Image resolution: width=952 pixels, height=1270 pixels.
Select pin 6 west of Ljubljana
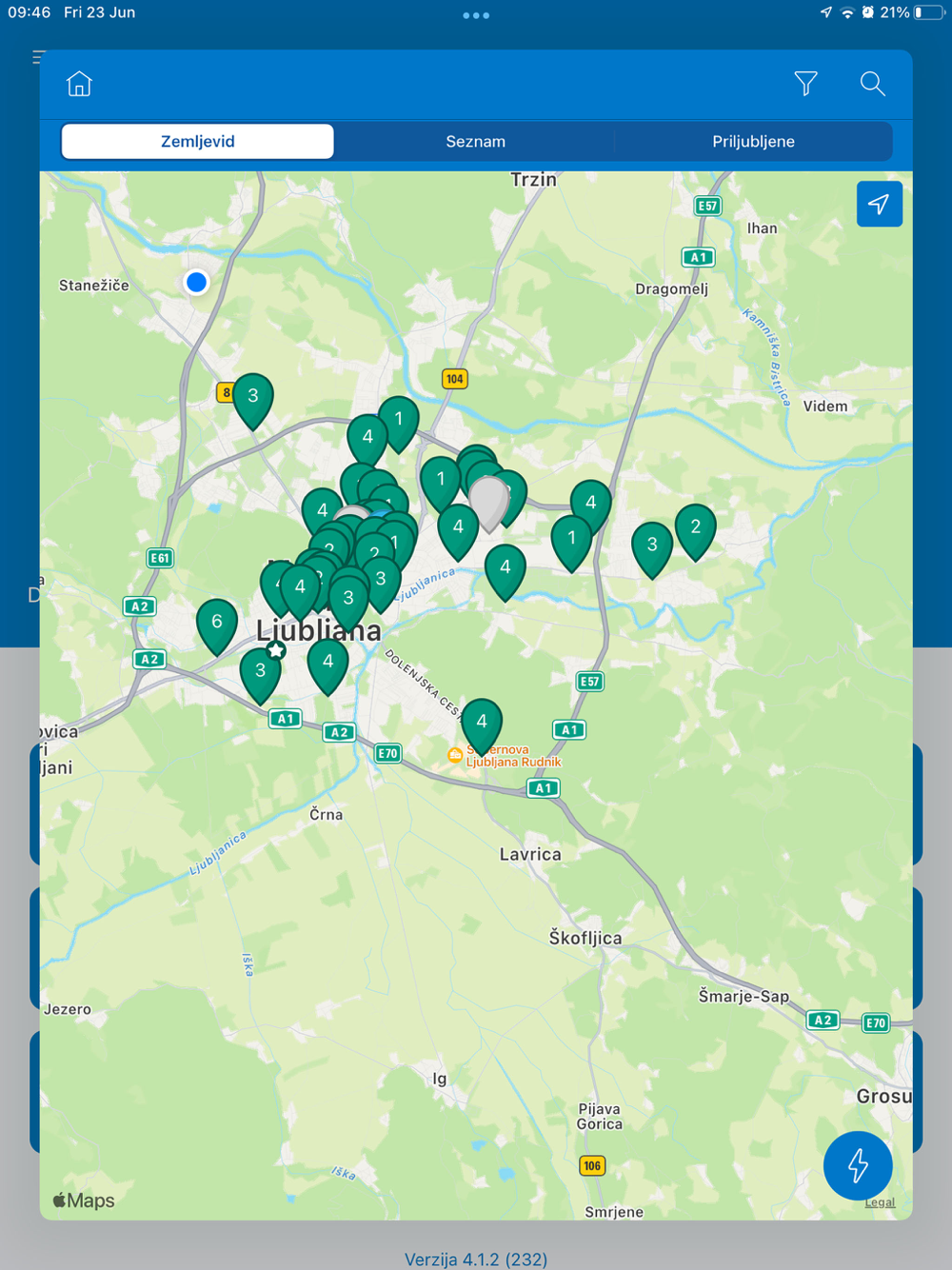click(217, 626)
